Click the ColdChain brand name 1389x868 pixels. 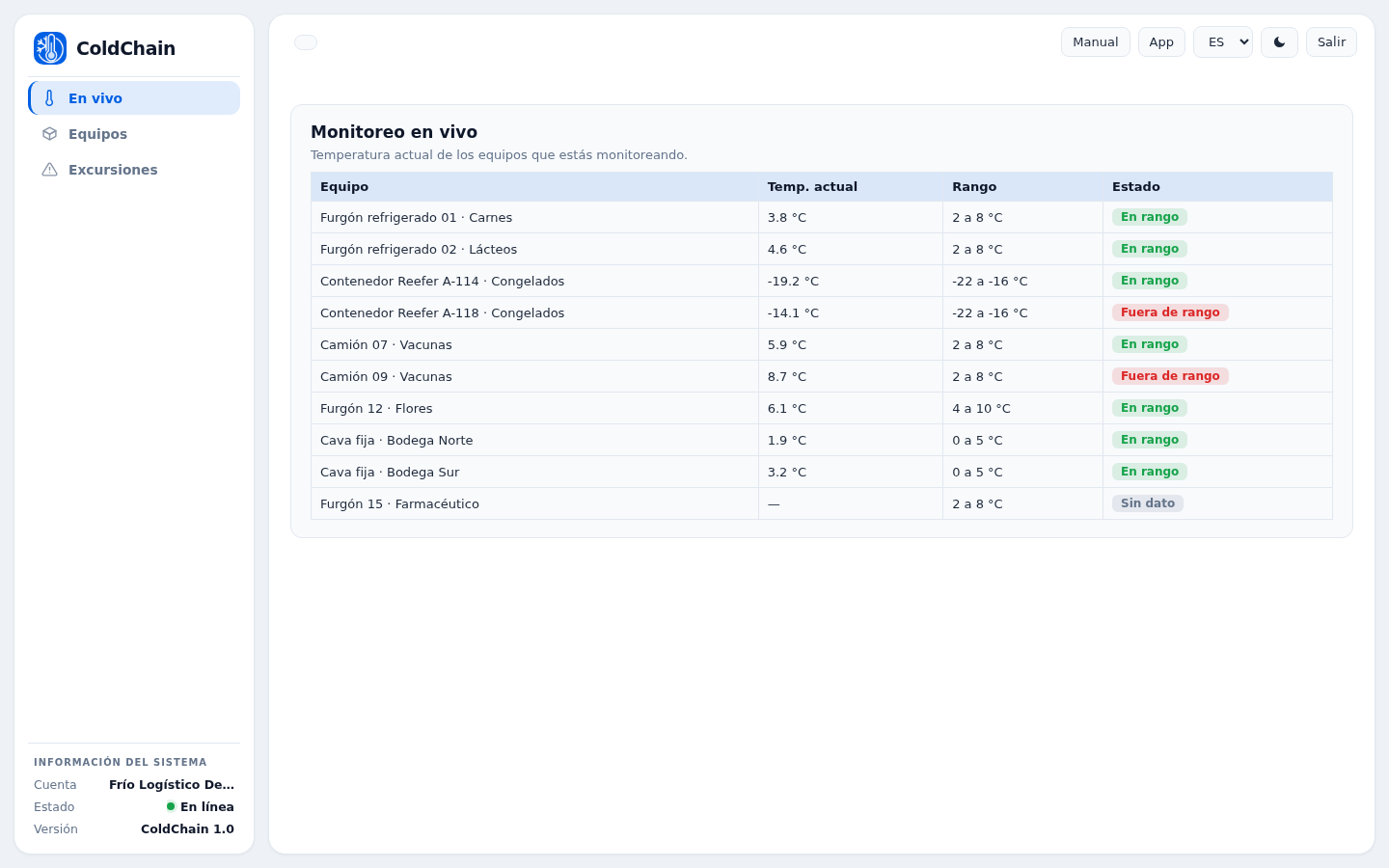125,48
